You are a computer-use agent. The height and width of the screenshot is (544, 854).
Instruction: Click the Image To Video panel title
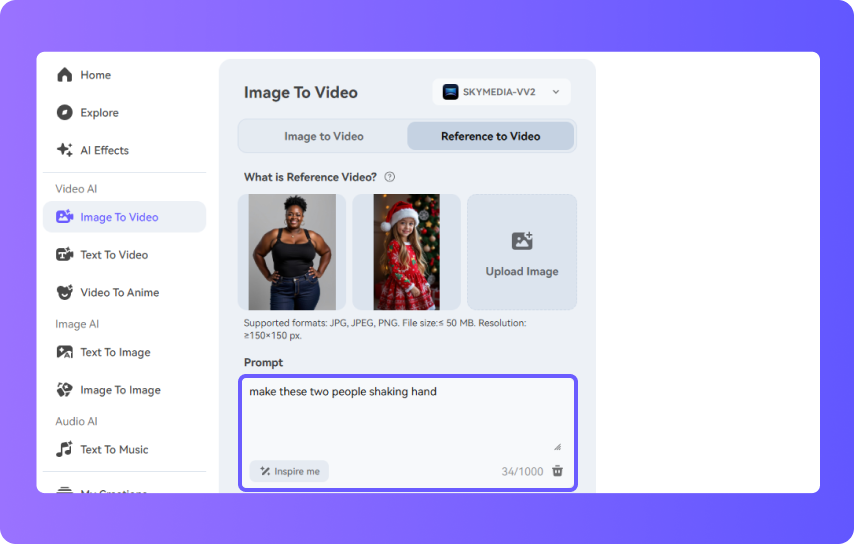(x=301, y=92)
